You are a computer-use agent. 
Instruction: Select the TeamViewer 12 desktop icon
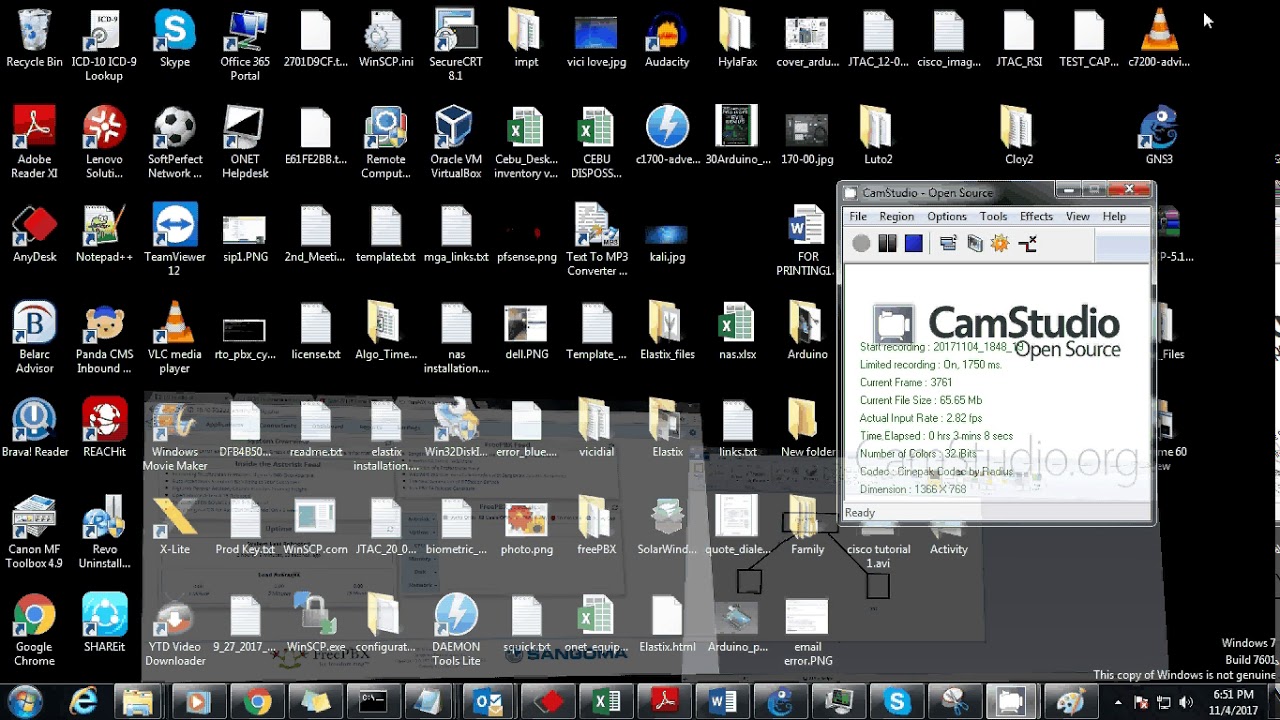point(175,240)
